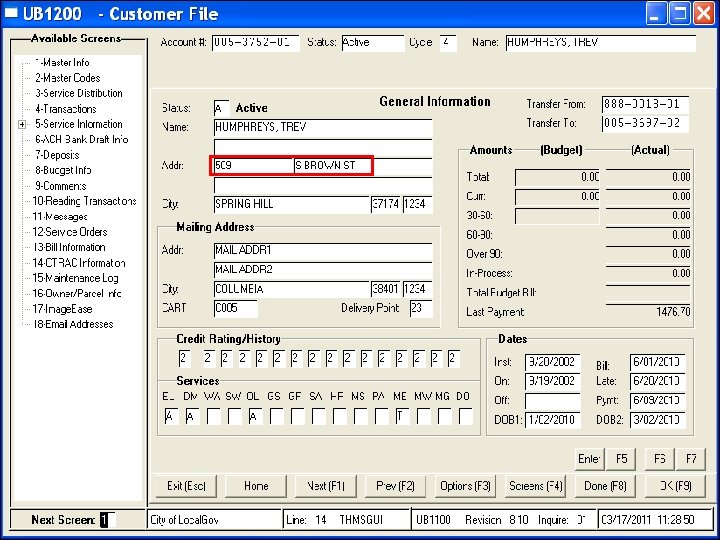
Task: Expand the 5-Service Information tree node
Action: pyautogui.click(x=21, y=124)
